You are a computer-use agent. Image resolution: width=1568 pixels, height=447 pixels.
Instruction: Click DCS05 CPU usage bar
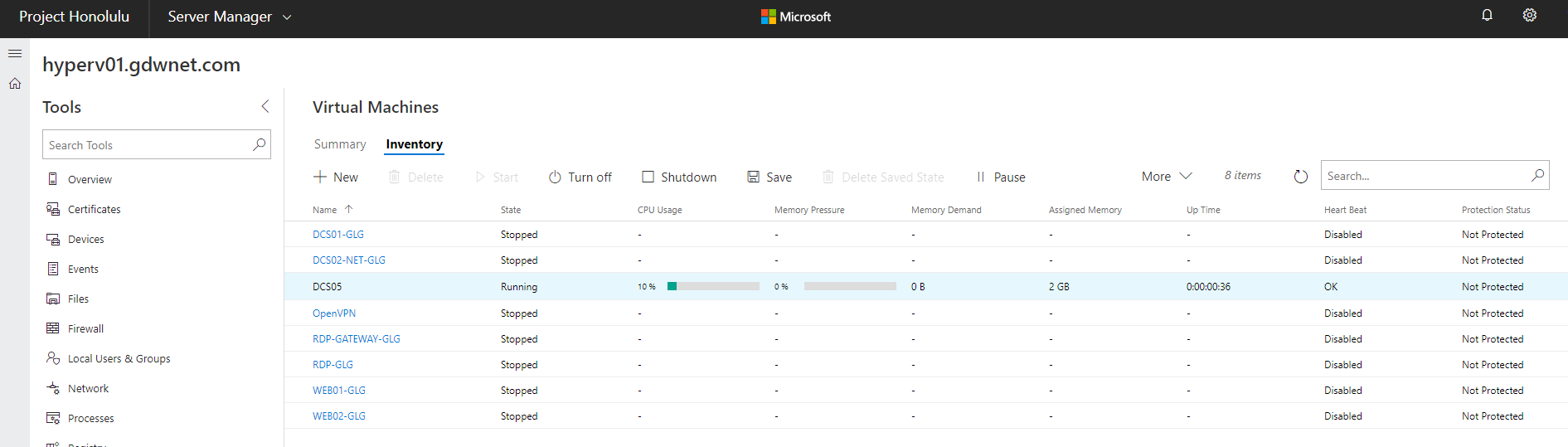713,286
